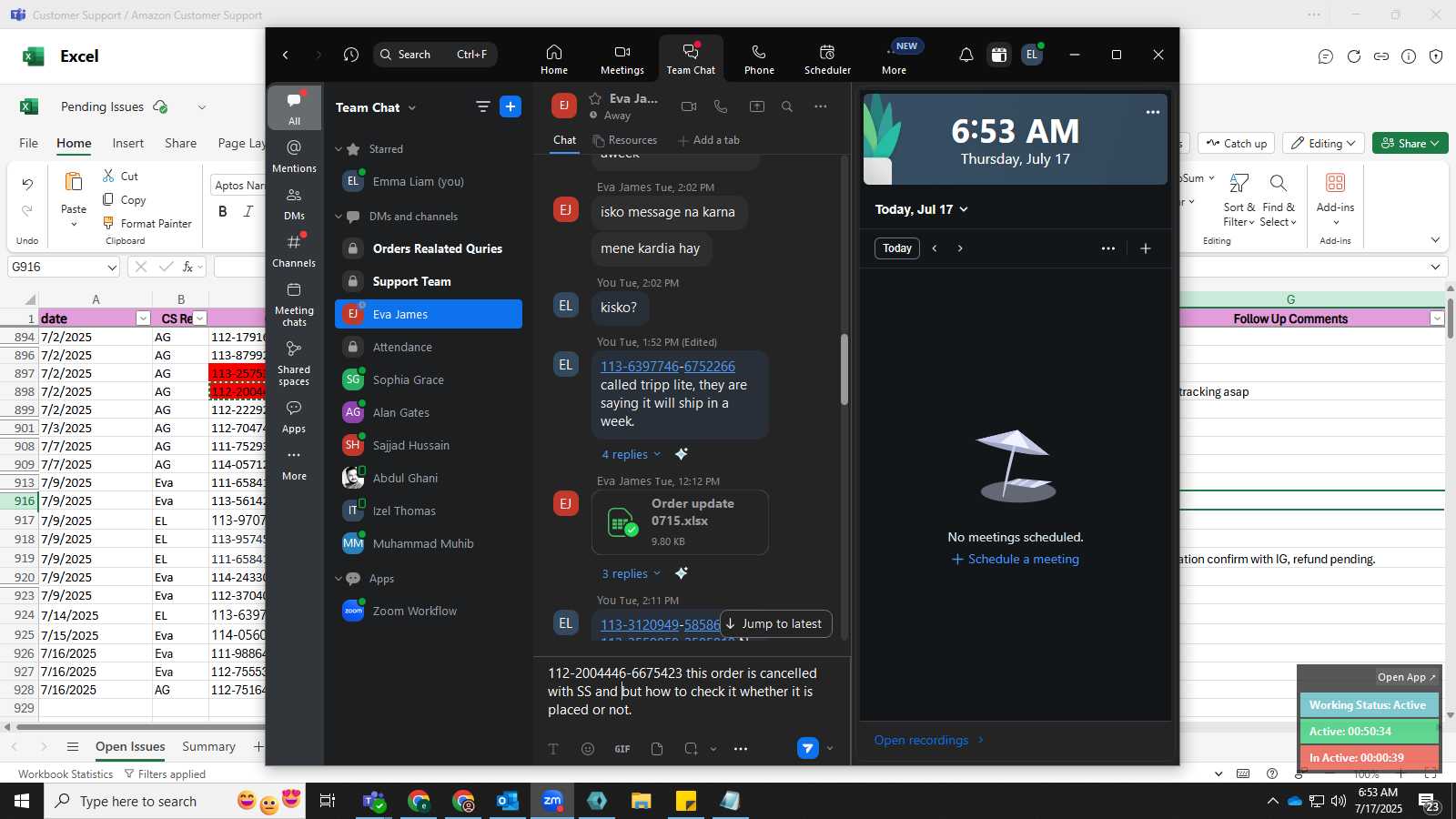The image size is (1456, 819).
Task: Click Excel Name Box showing G916
Action: click(63, 267)
